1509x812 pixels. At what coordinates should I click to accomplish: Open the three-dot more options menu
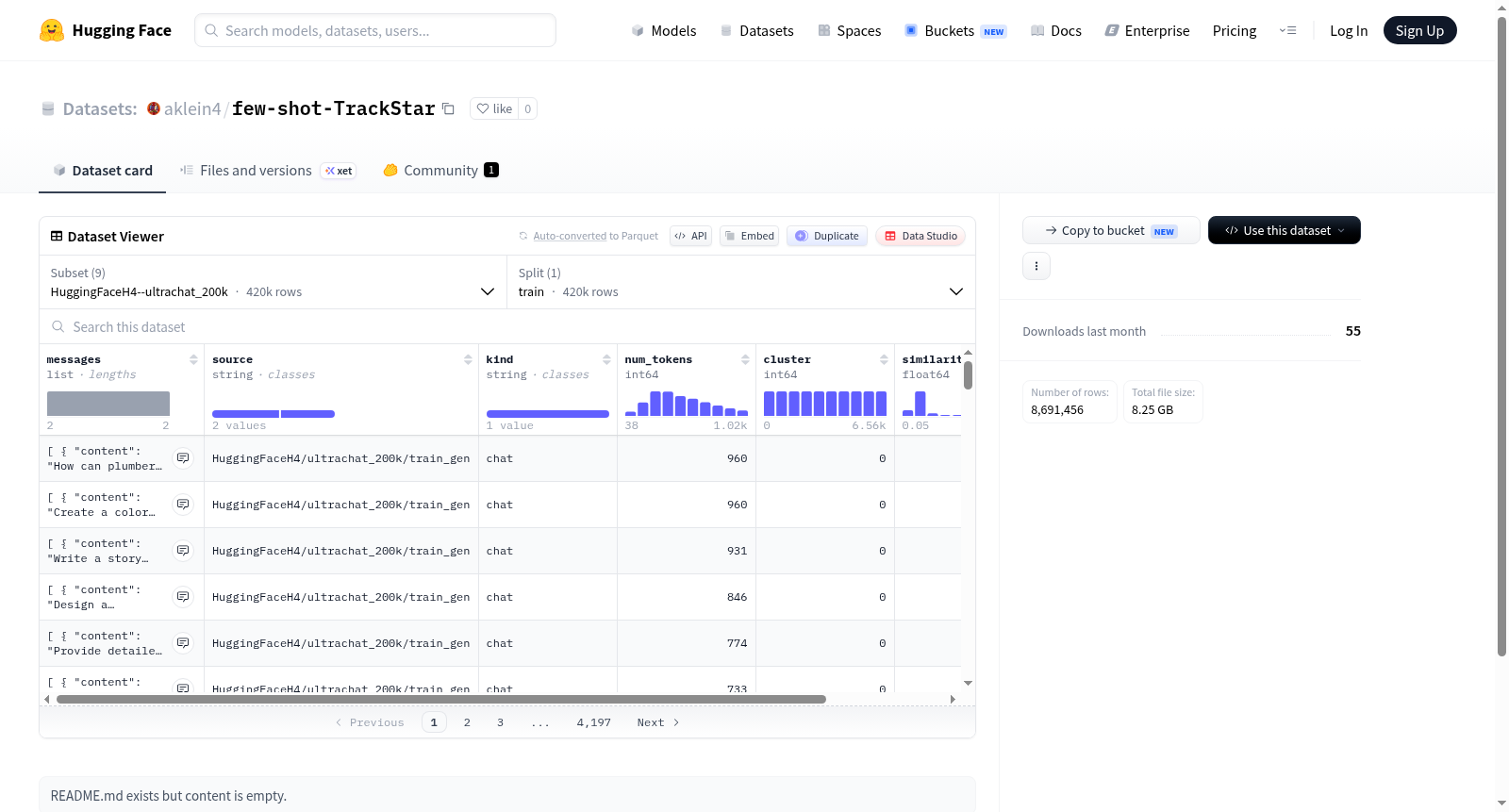click(x=1036, y=266)
